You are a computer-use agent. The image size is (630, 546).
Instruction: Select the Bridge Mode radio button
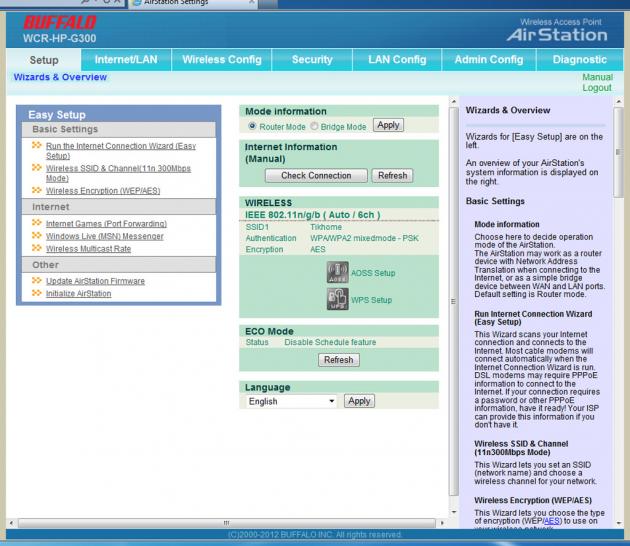pos(315,126)
